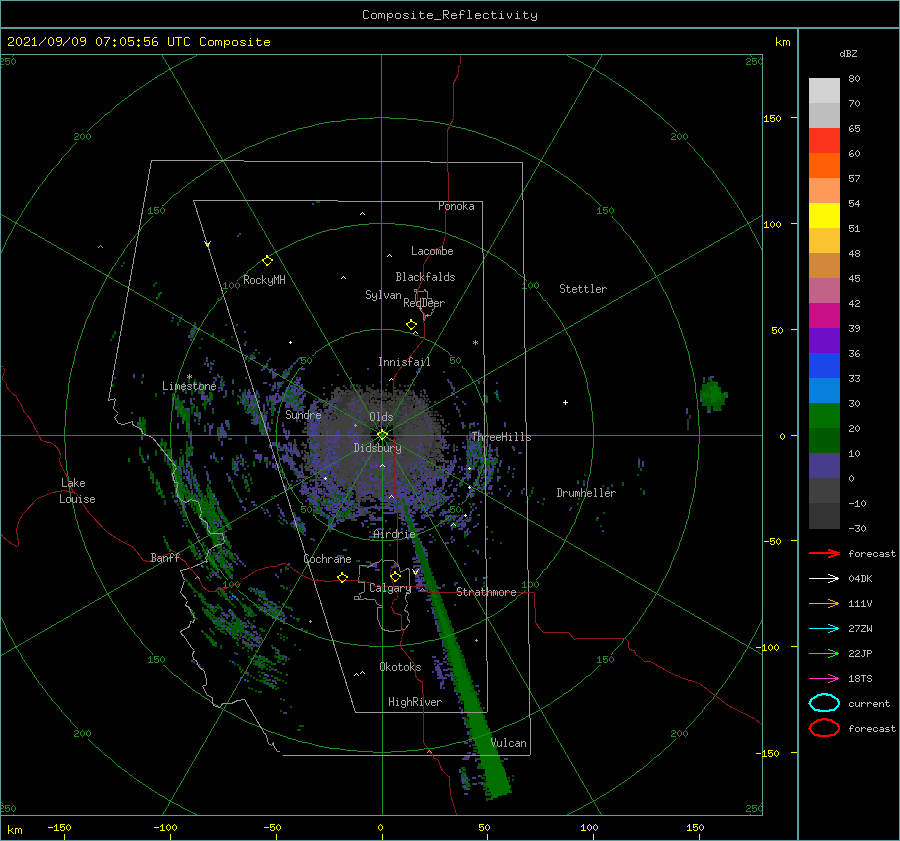Click the Didsbury label
Screen dimensions: 900x841
[378, 448]
